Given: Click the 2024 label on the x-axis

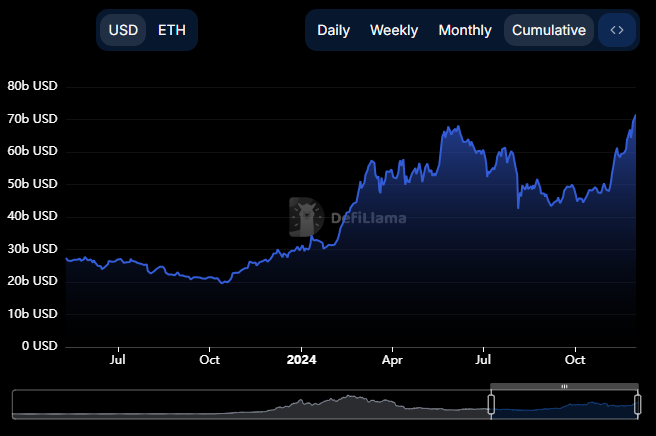Looking at the screenshot, I should [x=301, y=358].
